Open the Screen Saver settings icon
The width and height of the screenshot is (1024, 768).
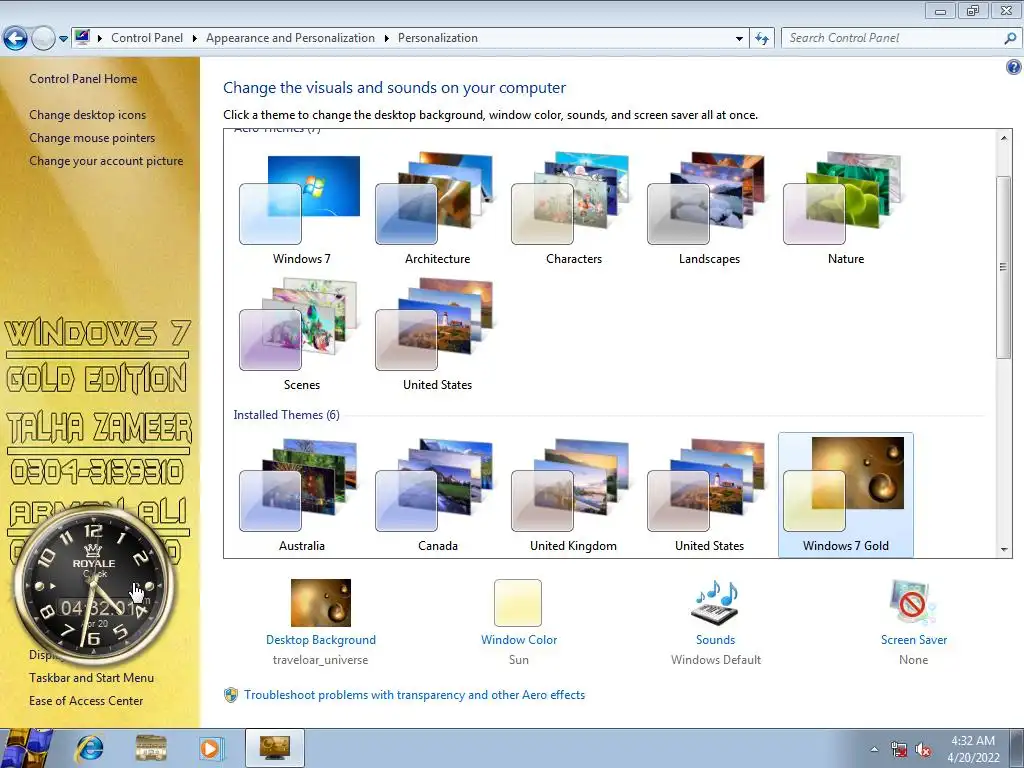(x=913, y=602)
